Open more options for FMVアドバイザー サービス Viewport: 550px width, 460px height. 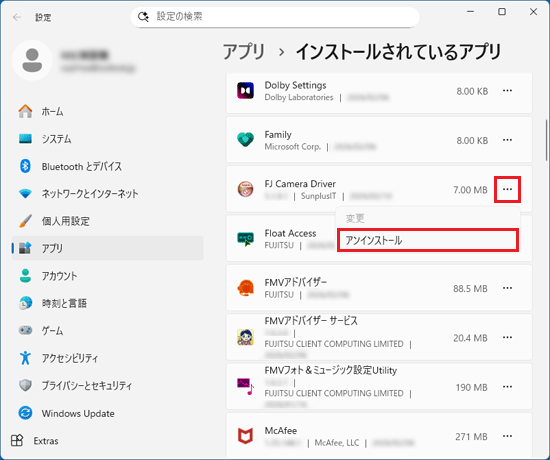coord(507,338)
